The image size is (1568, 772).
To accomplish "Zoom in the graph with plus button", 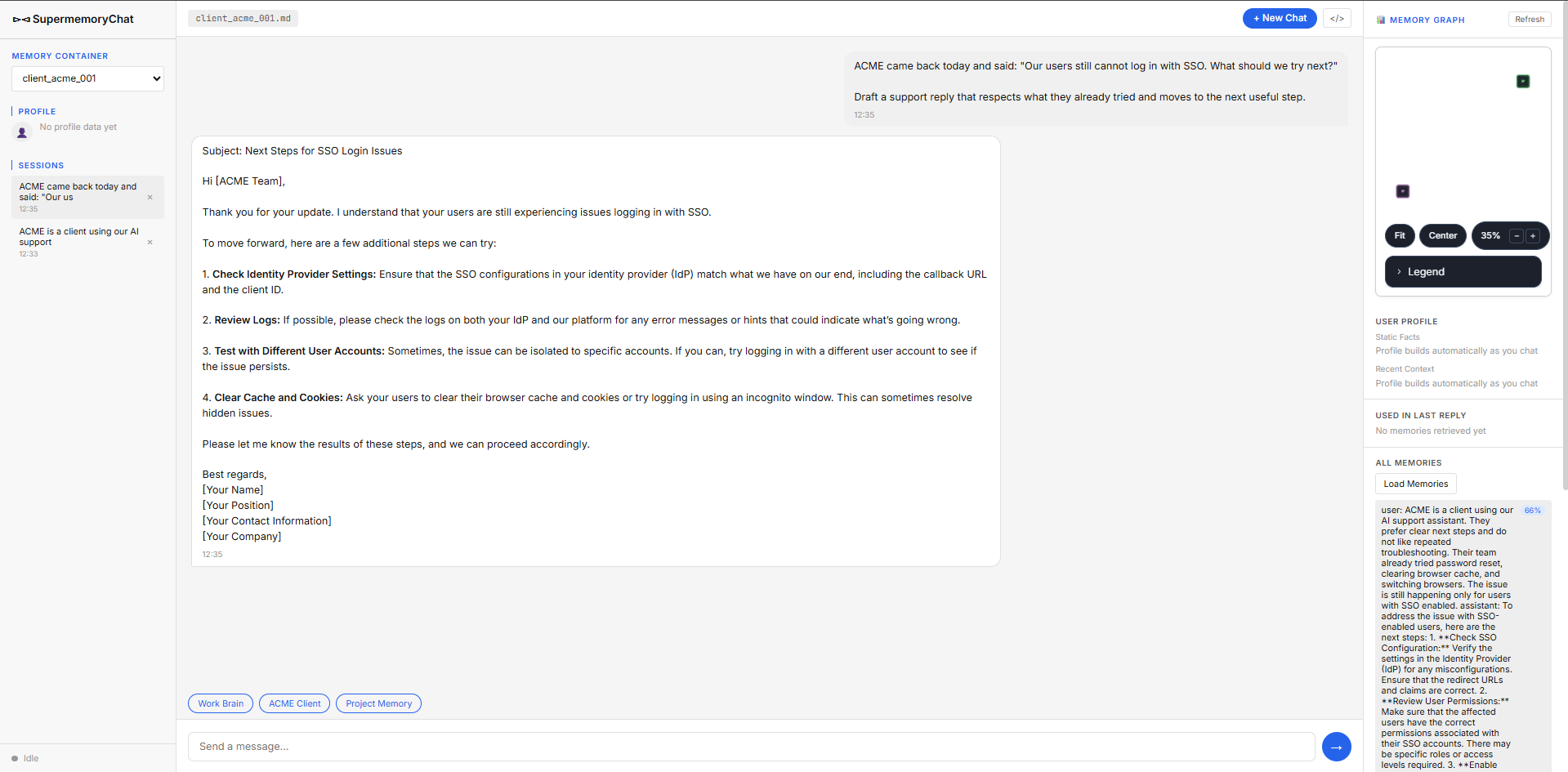I will click(1533, 236).
